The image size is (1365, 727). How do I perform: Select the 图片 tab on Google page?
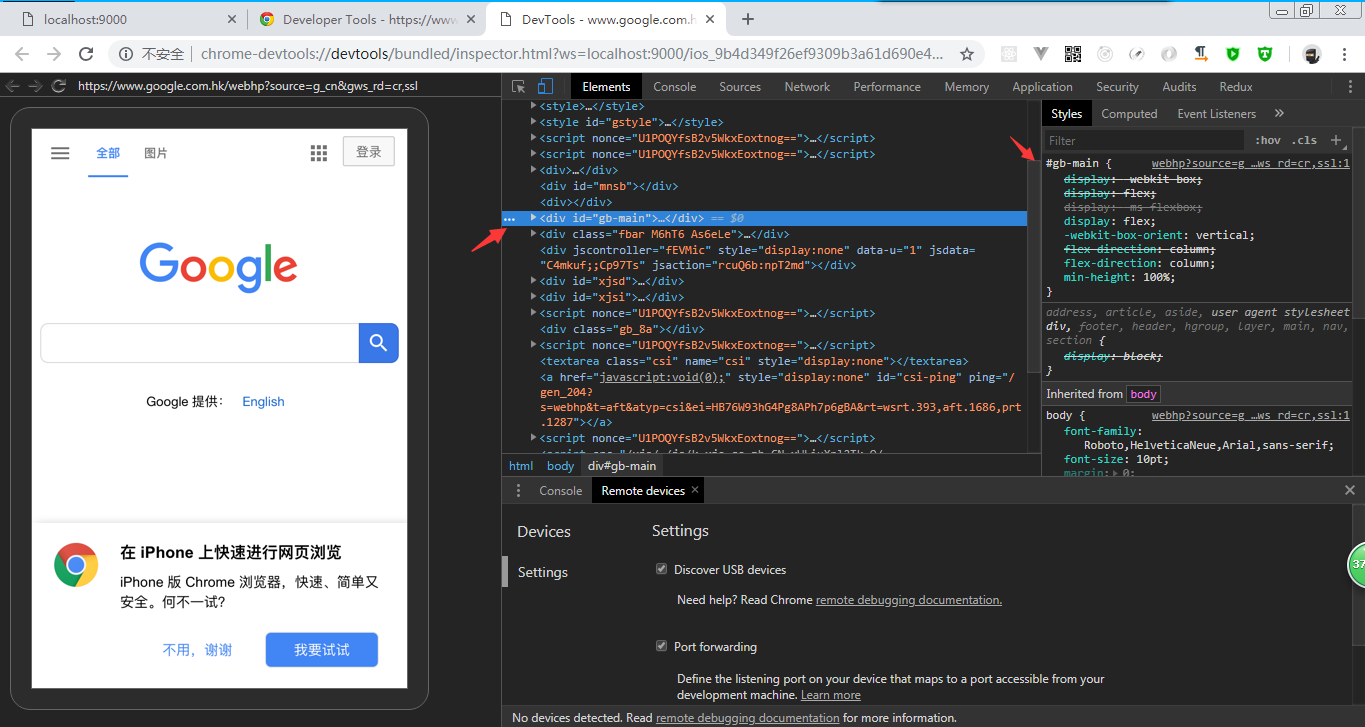(x=156, y=153)
